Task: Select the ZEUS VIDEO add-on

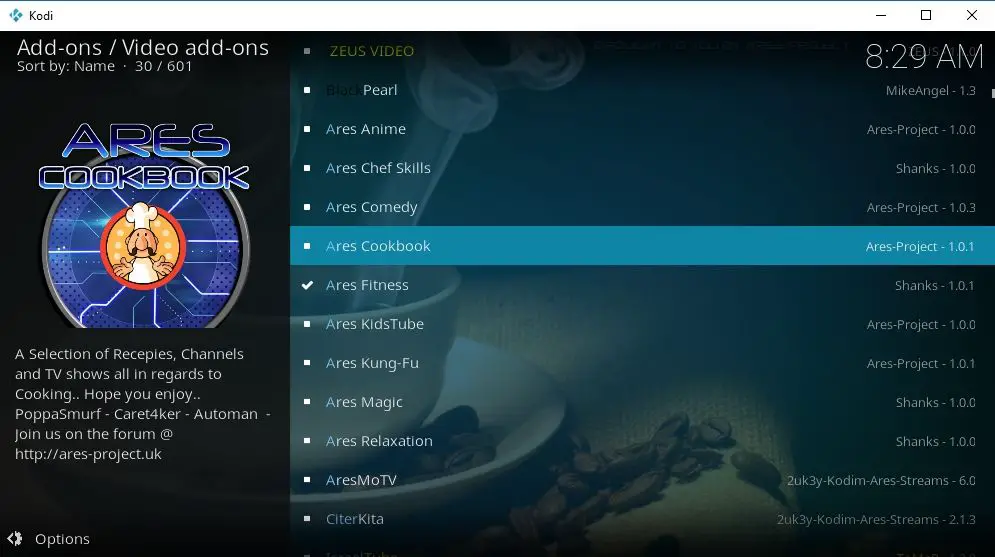Action: point(642,51)
